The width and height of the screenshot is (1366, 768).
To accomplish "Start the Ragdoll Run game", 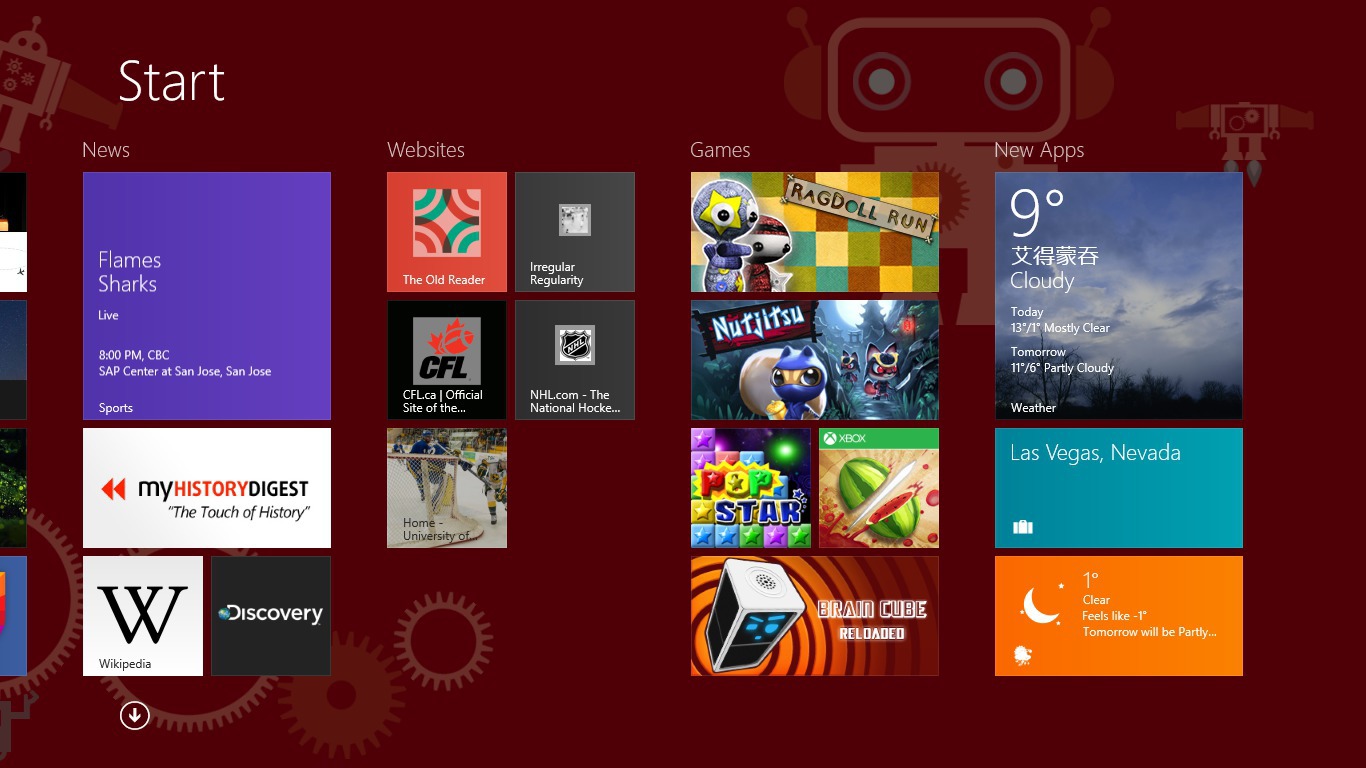I will (815, 232).
